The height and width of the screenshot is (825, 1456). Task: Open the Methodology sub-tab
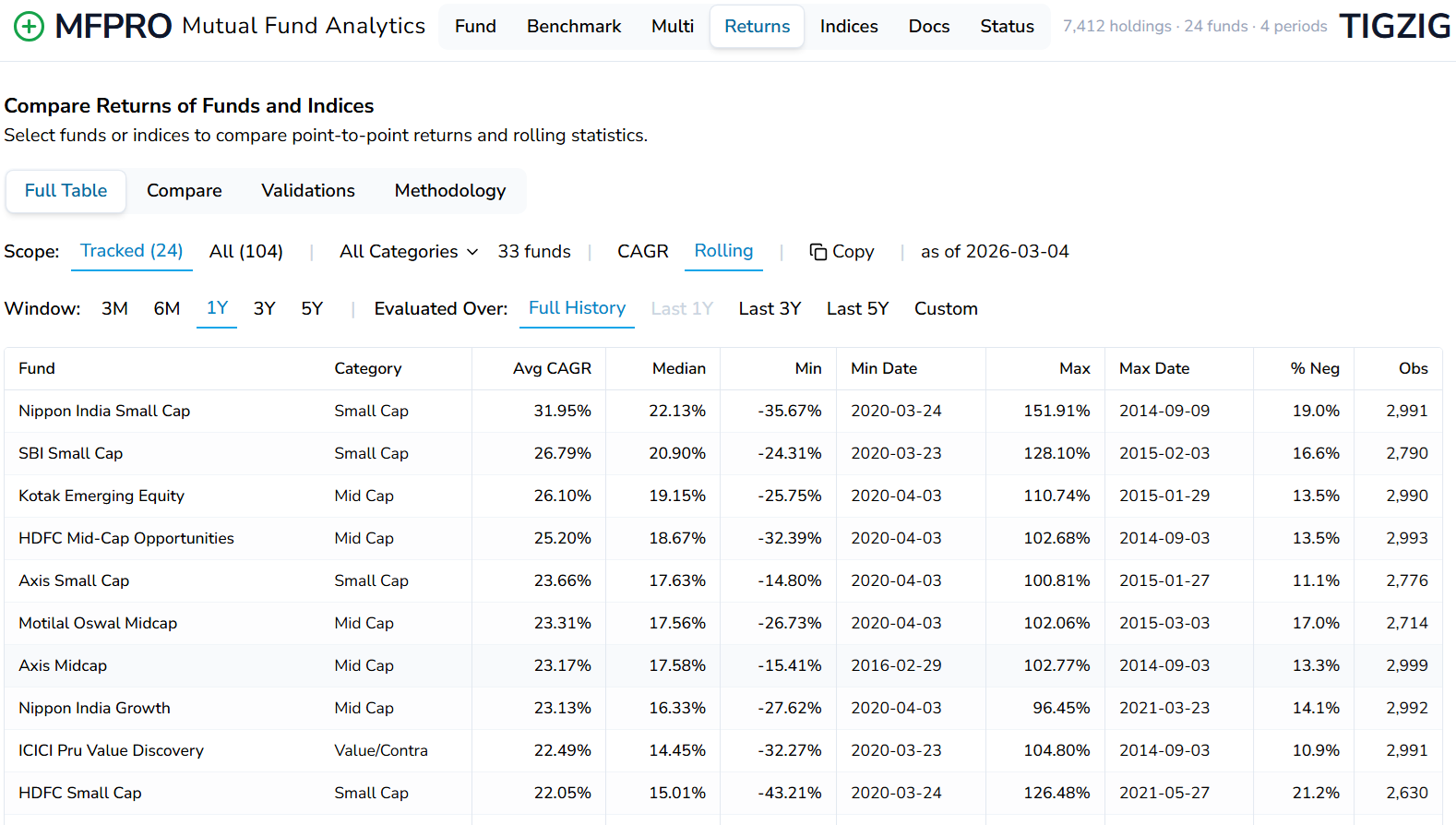point(450,191)
